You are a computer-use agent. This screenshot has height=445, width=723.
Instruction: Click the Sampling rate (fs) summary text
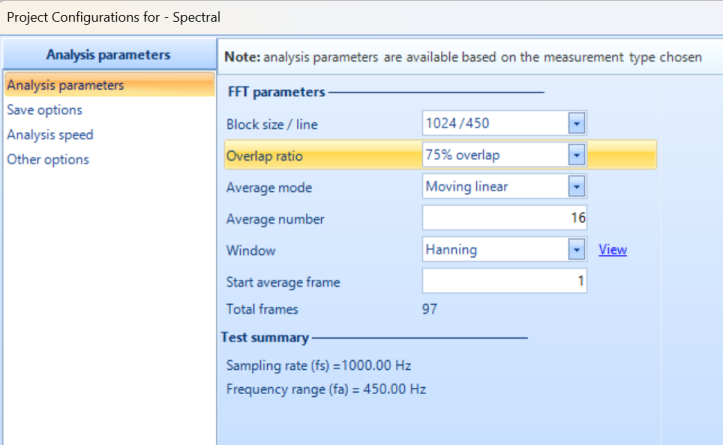318,365
